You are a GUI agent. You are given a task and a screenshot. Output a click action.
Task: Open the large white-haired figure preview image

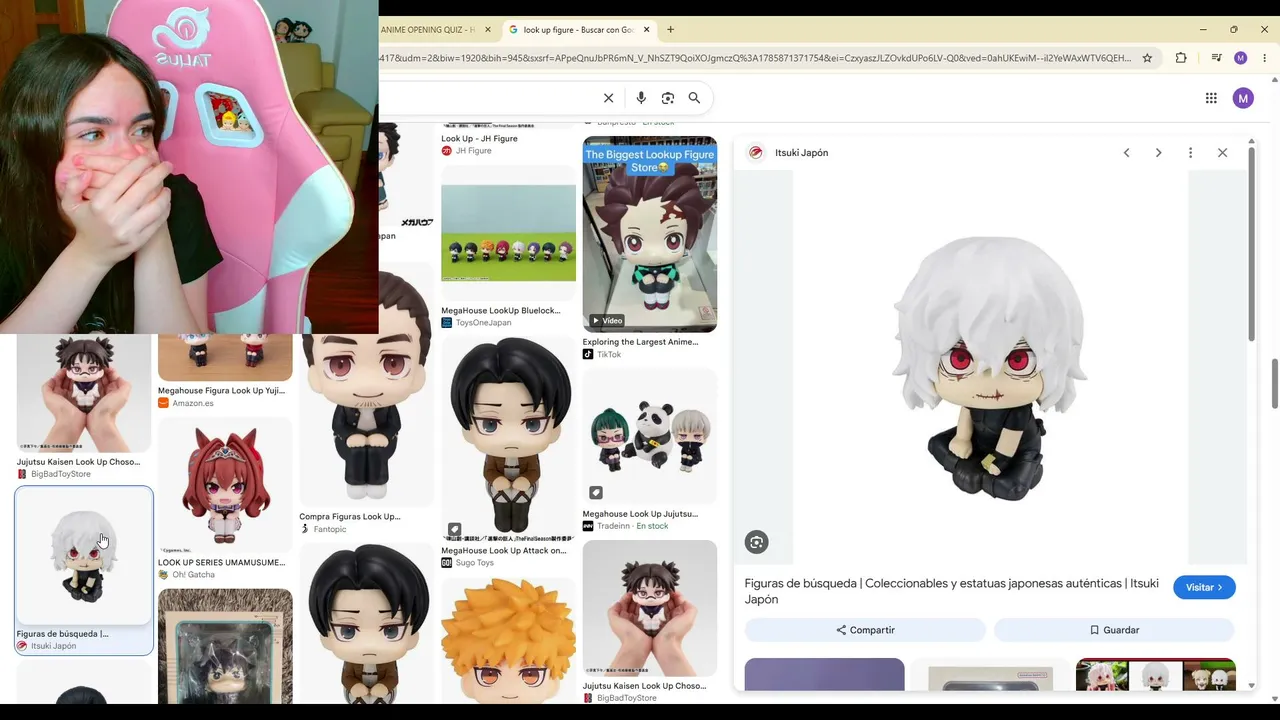click(x=990, y=367)
